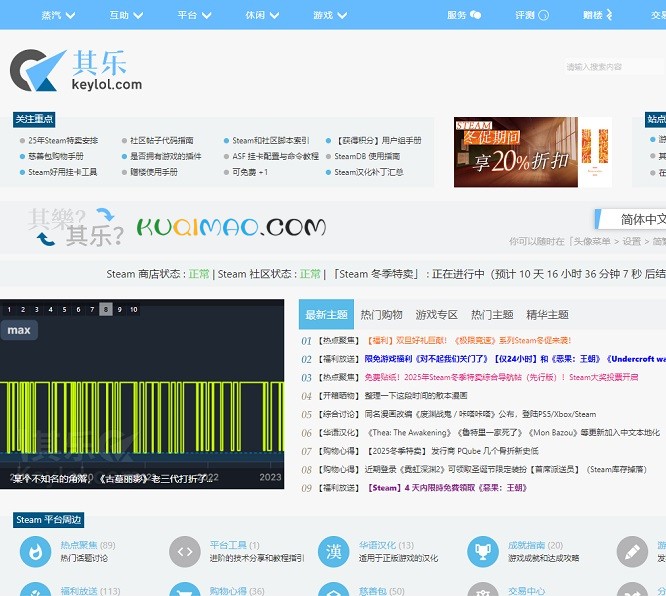
Task: Open thread 07 发行商 PQube 史低
Action: click(x=453, y=451)
